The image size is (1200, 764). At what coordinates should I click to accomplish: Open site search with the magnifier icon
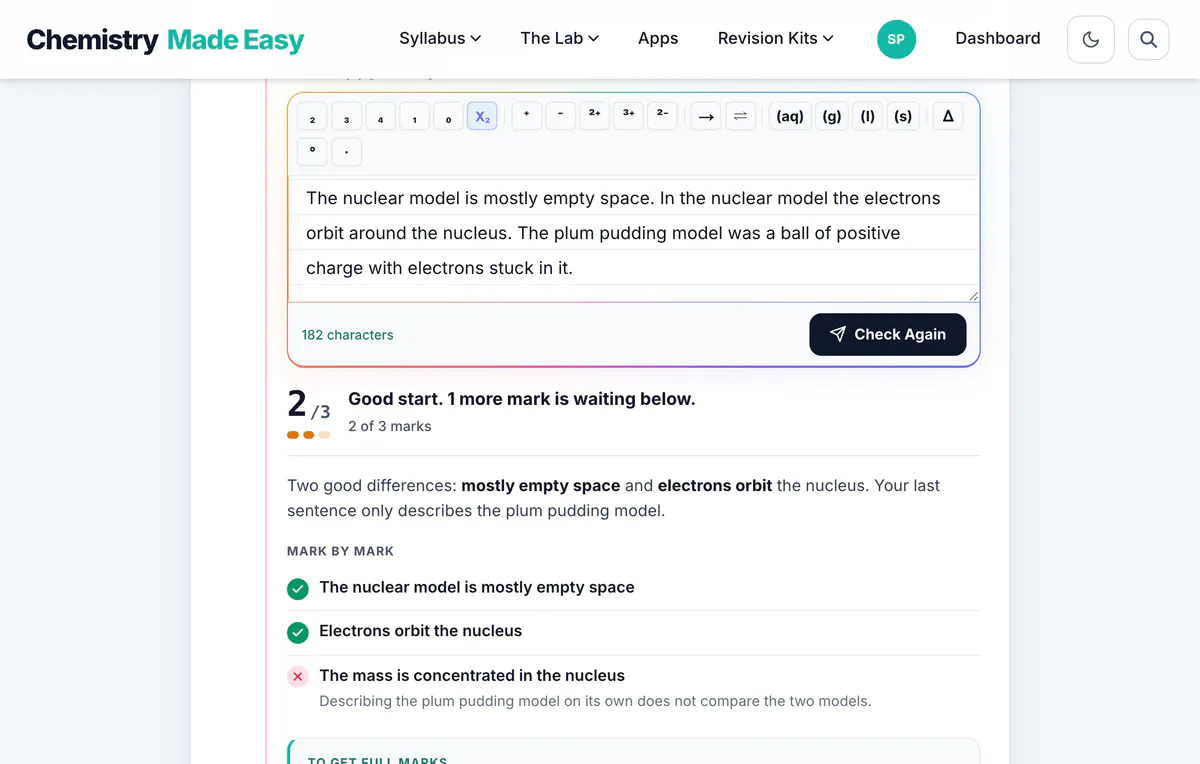tap(1149, 40)
